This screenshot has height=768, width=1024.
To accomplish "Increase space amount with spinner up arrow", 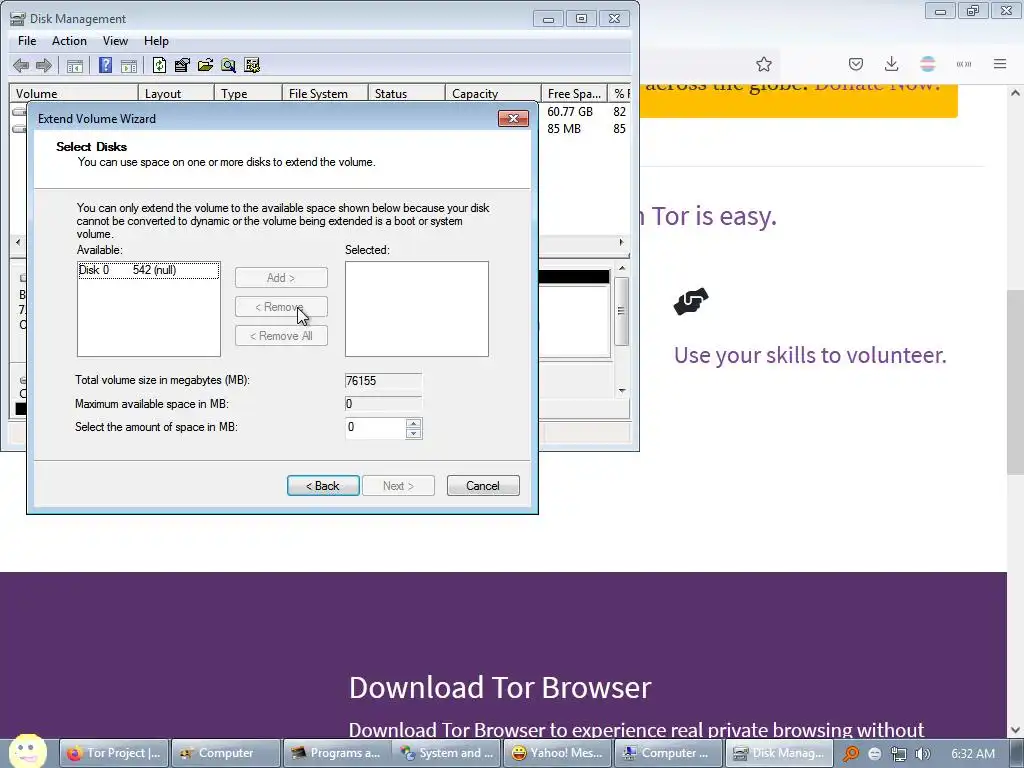I will (x=413, y=423).
